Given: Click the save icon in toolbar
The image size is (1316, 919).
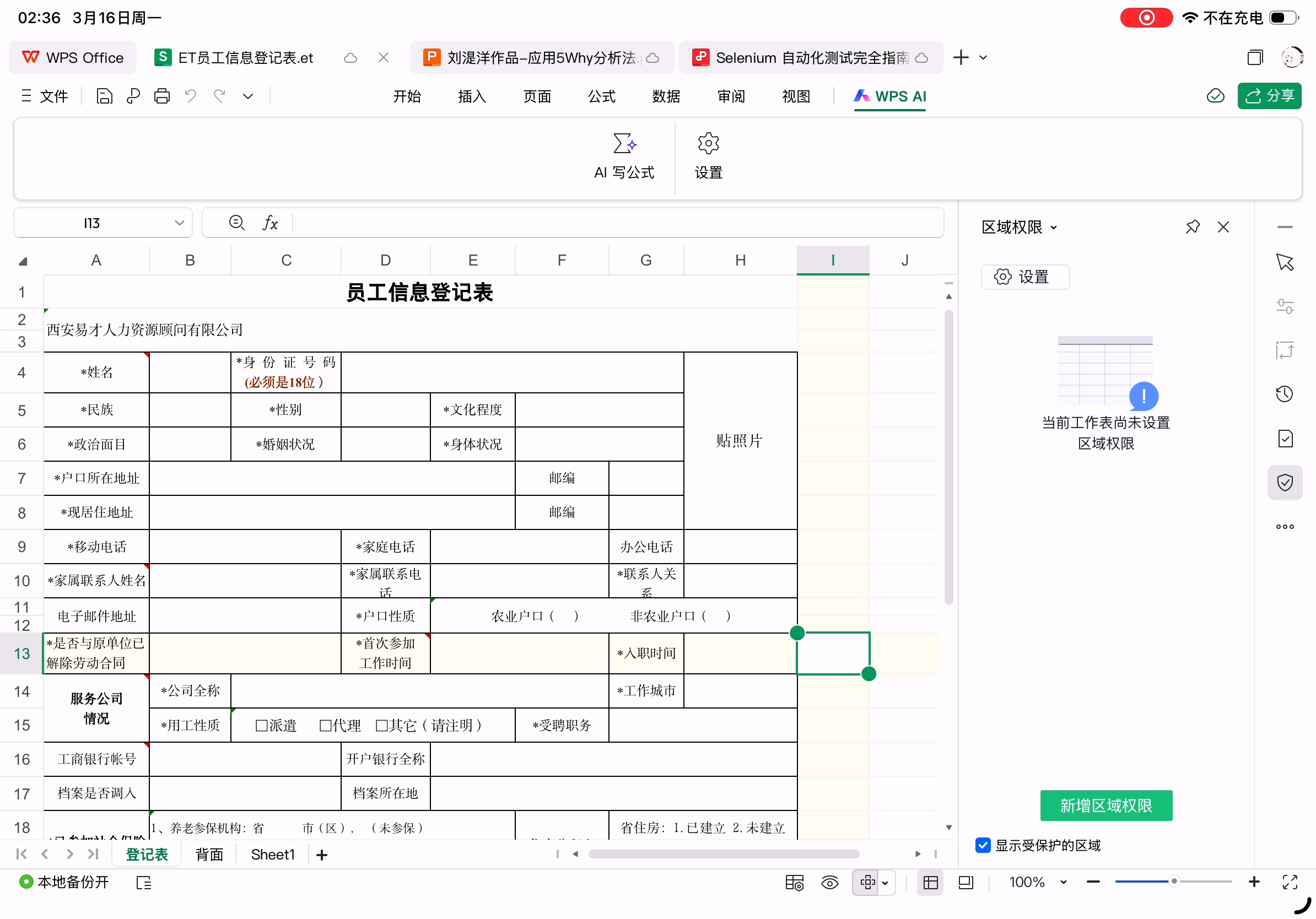Looking at the screenshot, I should [x=104, y=96].
